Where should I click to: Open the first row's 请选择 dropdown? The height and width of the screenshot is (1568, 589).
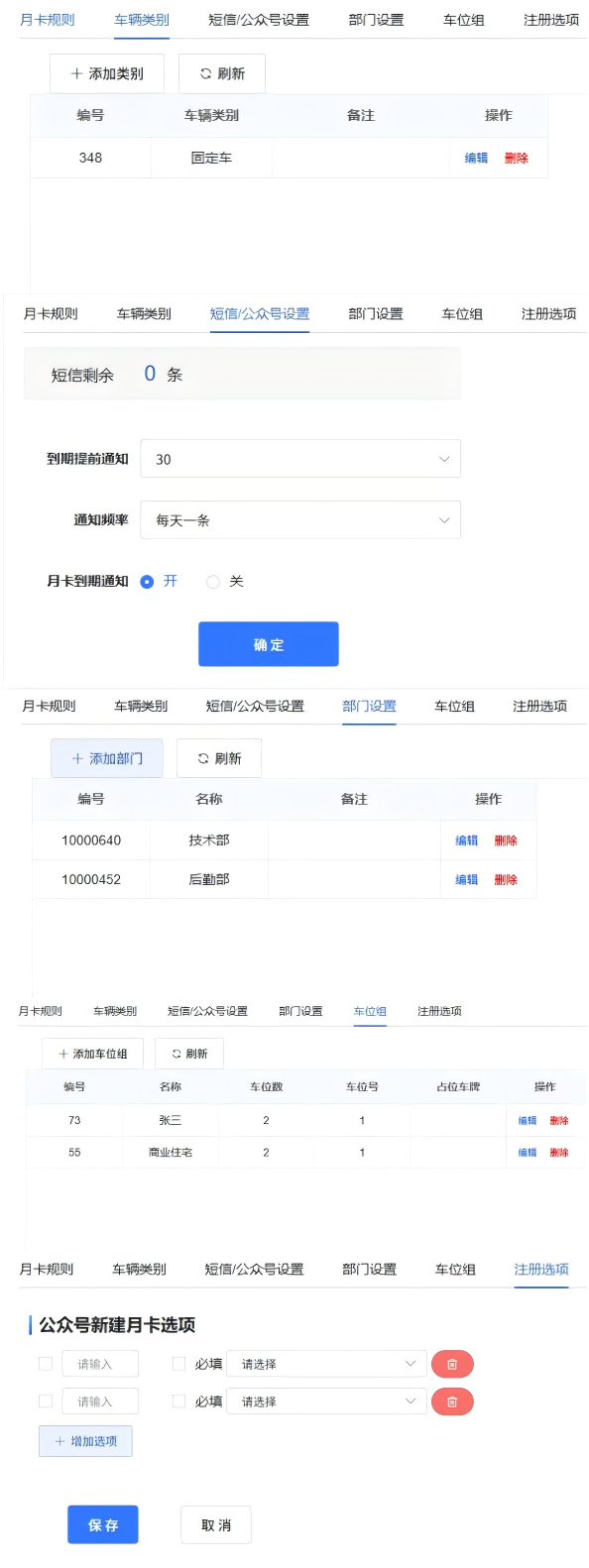(326, 1364)
